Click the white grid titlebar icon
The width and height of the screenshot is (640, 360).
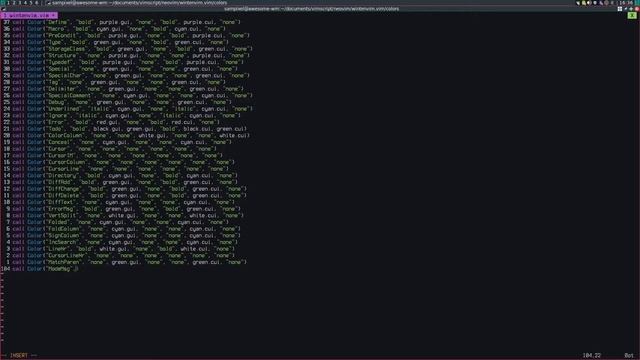[x=620, y=9]
